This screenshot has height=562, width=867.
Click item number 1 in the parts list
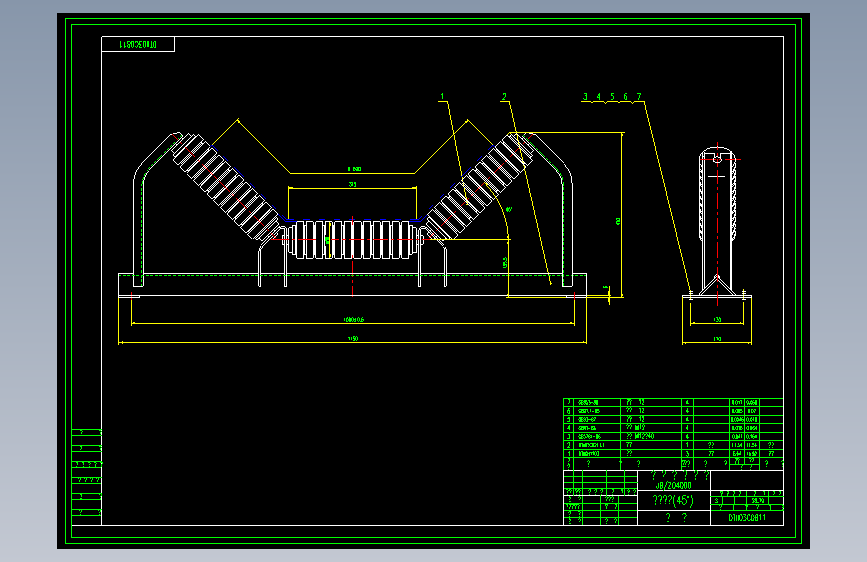coord(568,453)
